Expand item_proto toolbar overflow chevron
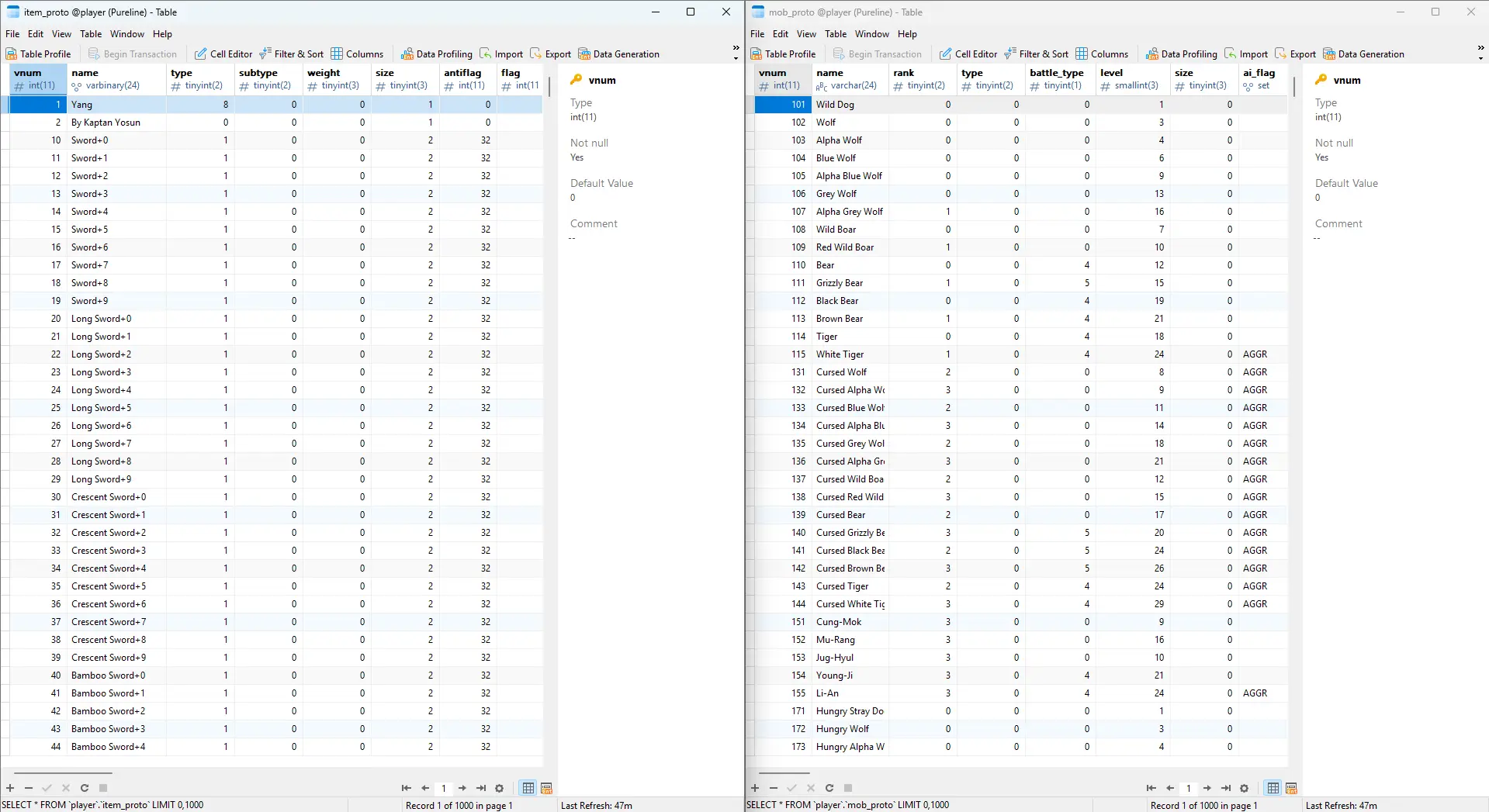Image resolution: width=1489 pixels, height=812 pixels. click(736, 53)
